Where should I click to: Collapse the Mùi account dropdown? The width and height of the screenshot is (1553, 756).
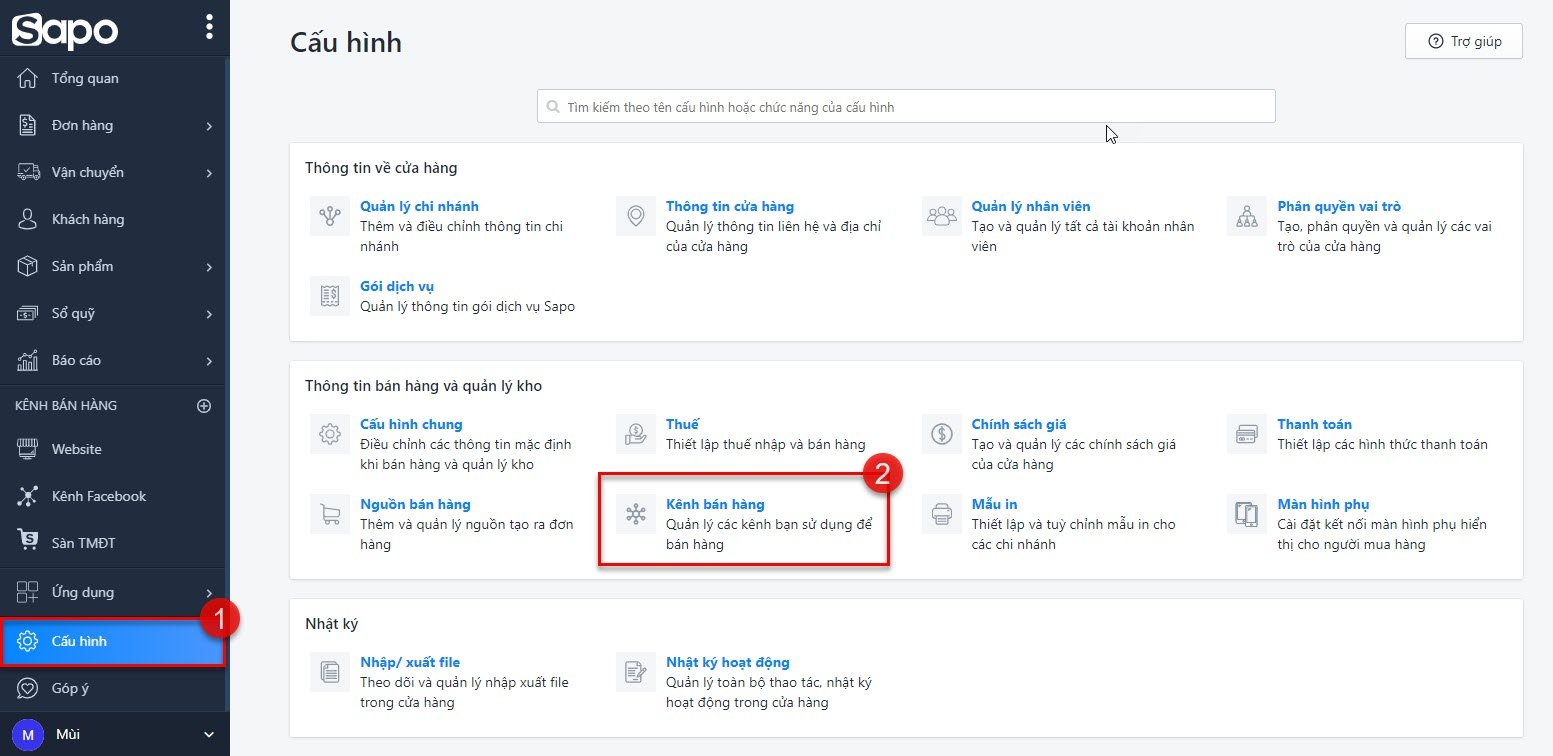pyautogui.click(x=207, y=733)
